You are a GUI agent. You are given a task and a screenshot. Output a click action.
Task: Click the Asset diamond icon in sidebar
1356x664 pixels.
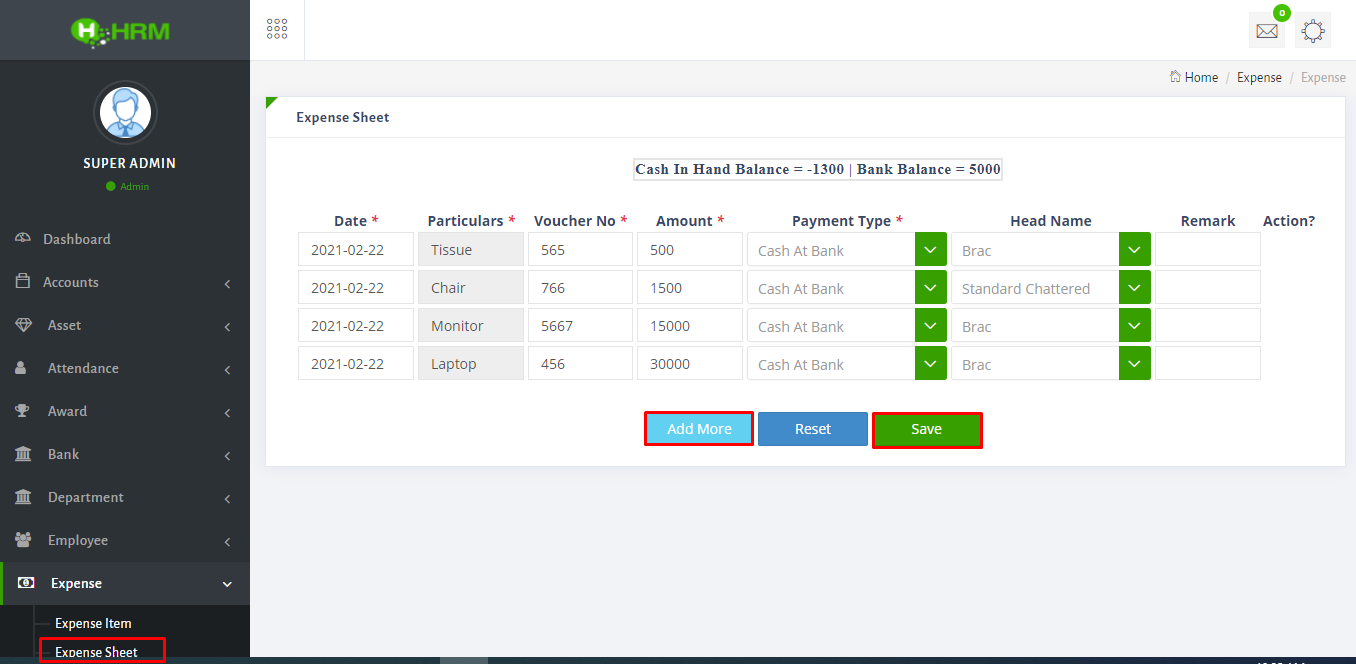[23, 325]
